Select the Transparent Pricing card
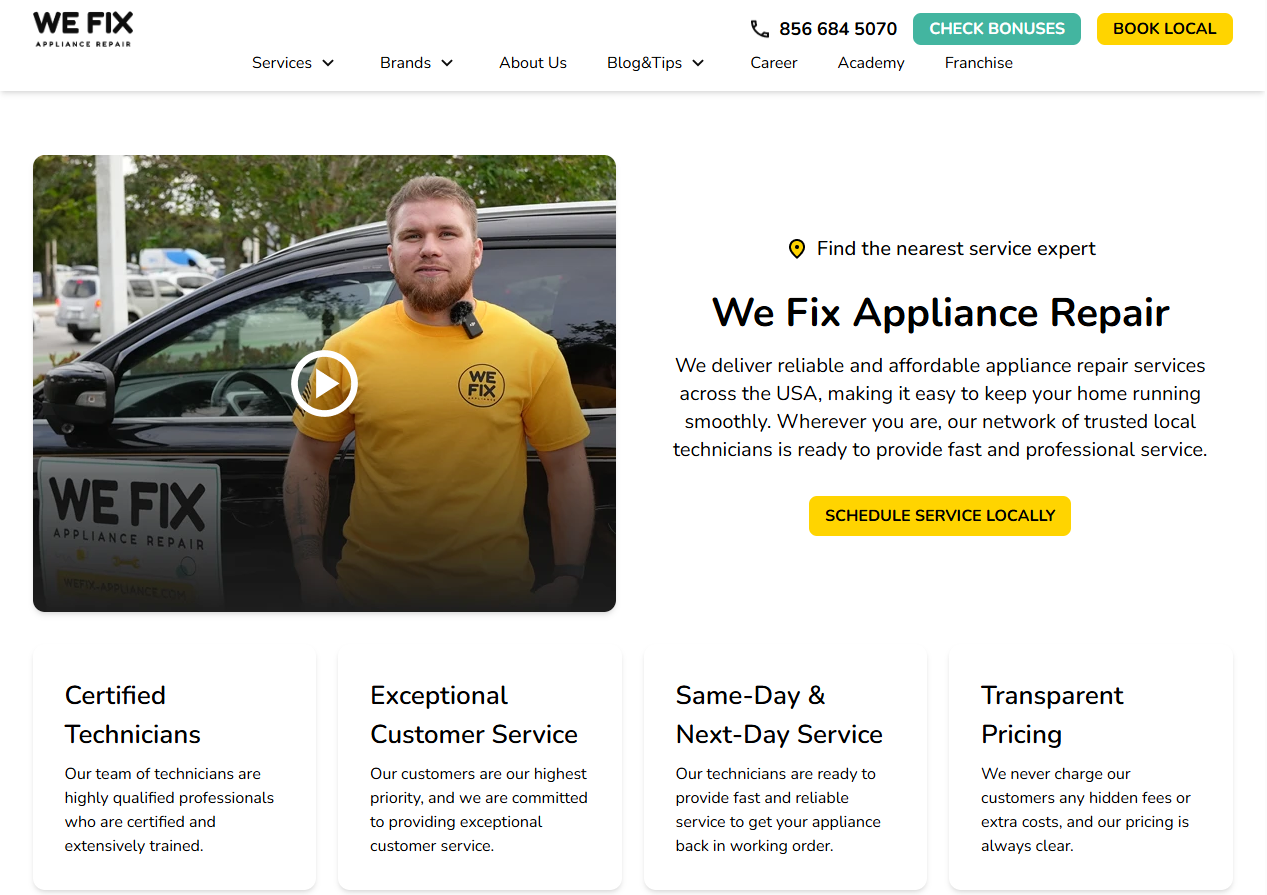 click(x=1091, y=768)
